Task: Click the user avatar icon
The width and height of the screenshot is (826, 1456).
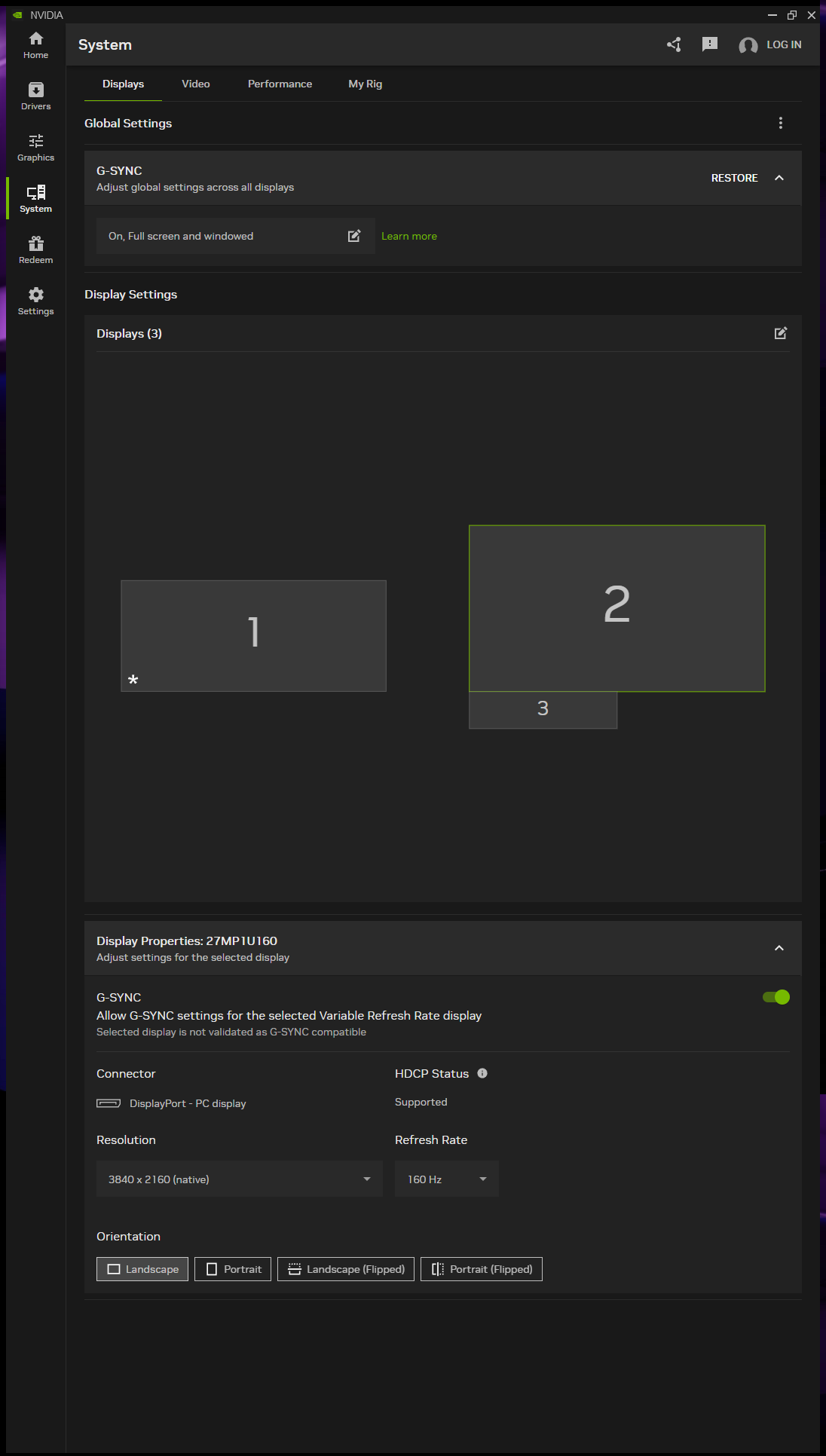Action: pos(748,45)
